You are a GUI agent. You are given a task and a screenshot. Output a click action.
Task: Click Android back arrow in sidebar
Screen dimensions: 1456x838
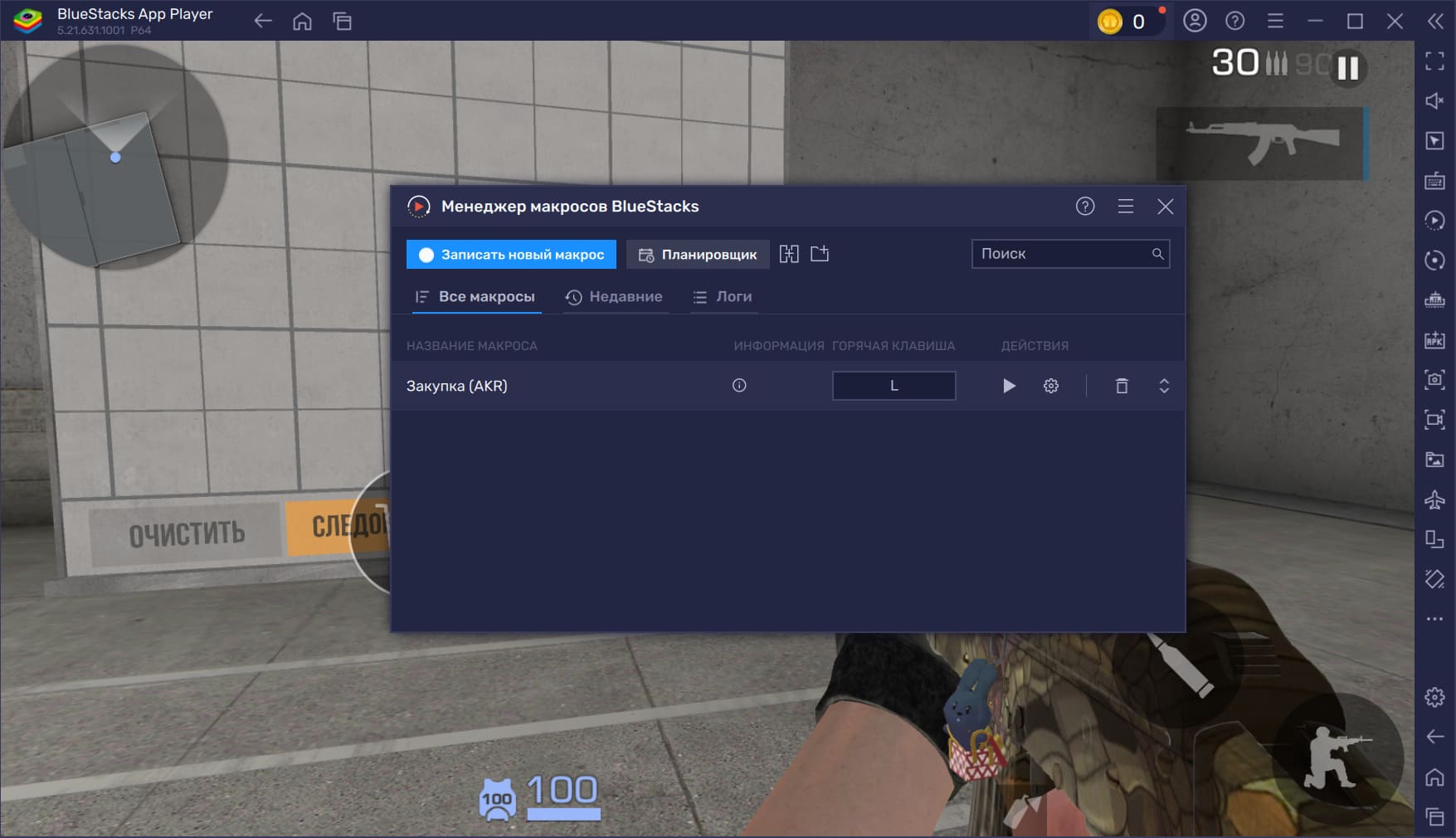1434,737
